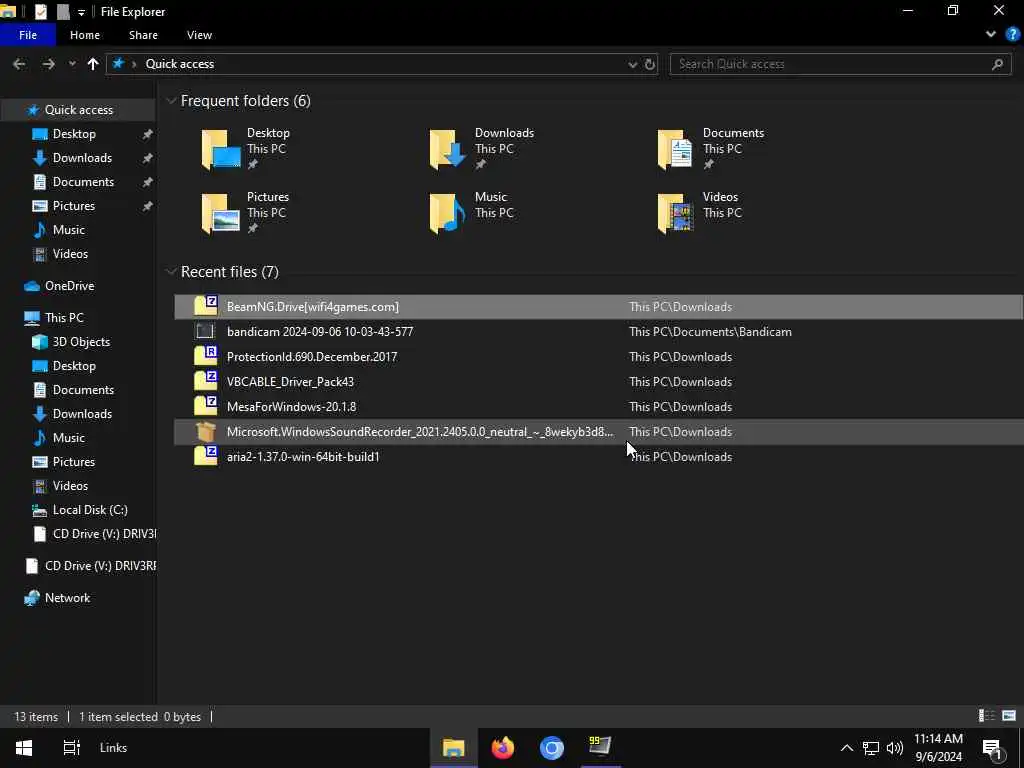1024x768 pixels.
Task: Select the BeamNG.Drive[wifi4games.com] archive icon
Action: point(206,306)
